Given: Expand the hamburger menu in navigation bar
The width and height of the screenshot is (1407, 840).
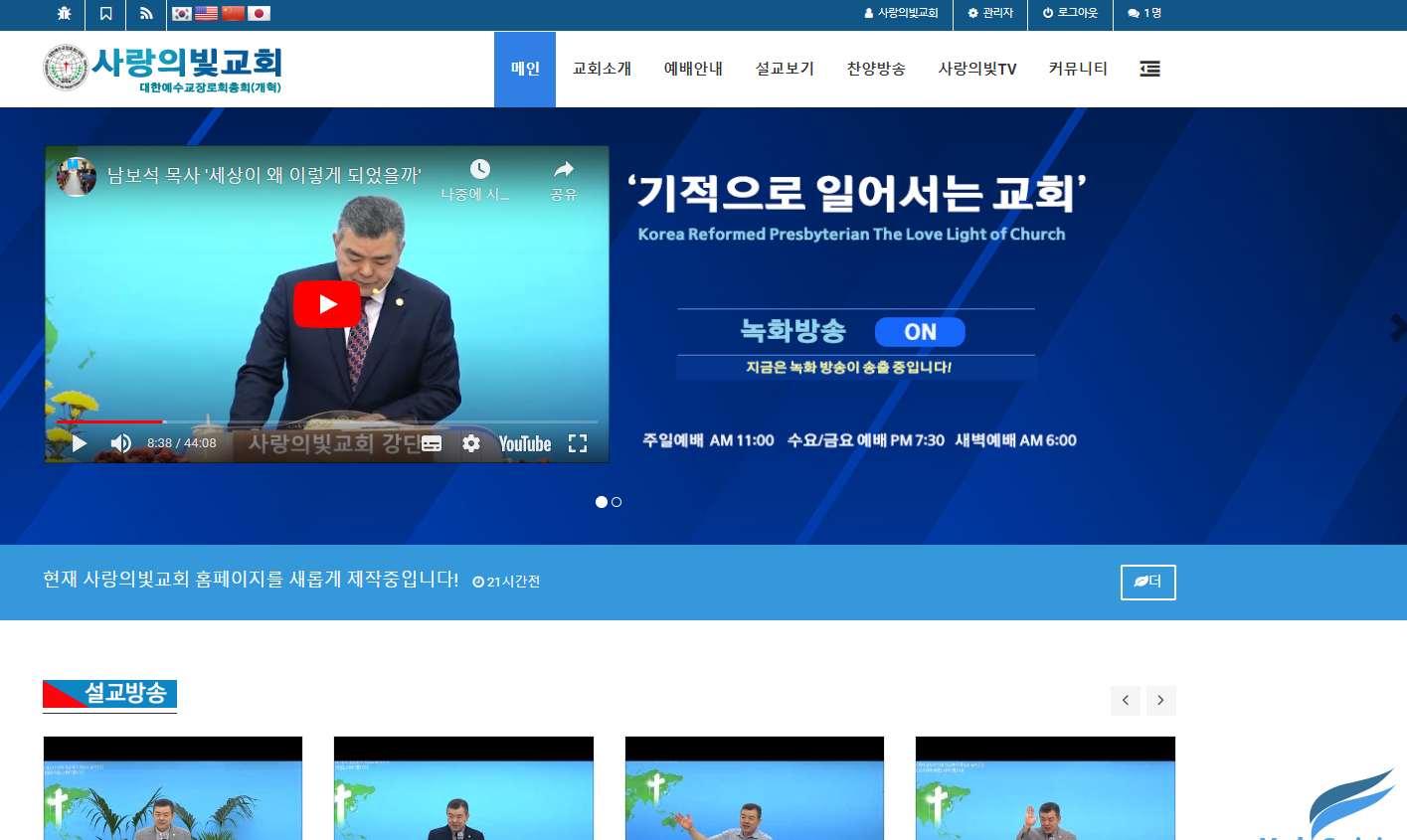Looking at the screenshot, I should click(x=1149, y=69).
